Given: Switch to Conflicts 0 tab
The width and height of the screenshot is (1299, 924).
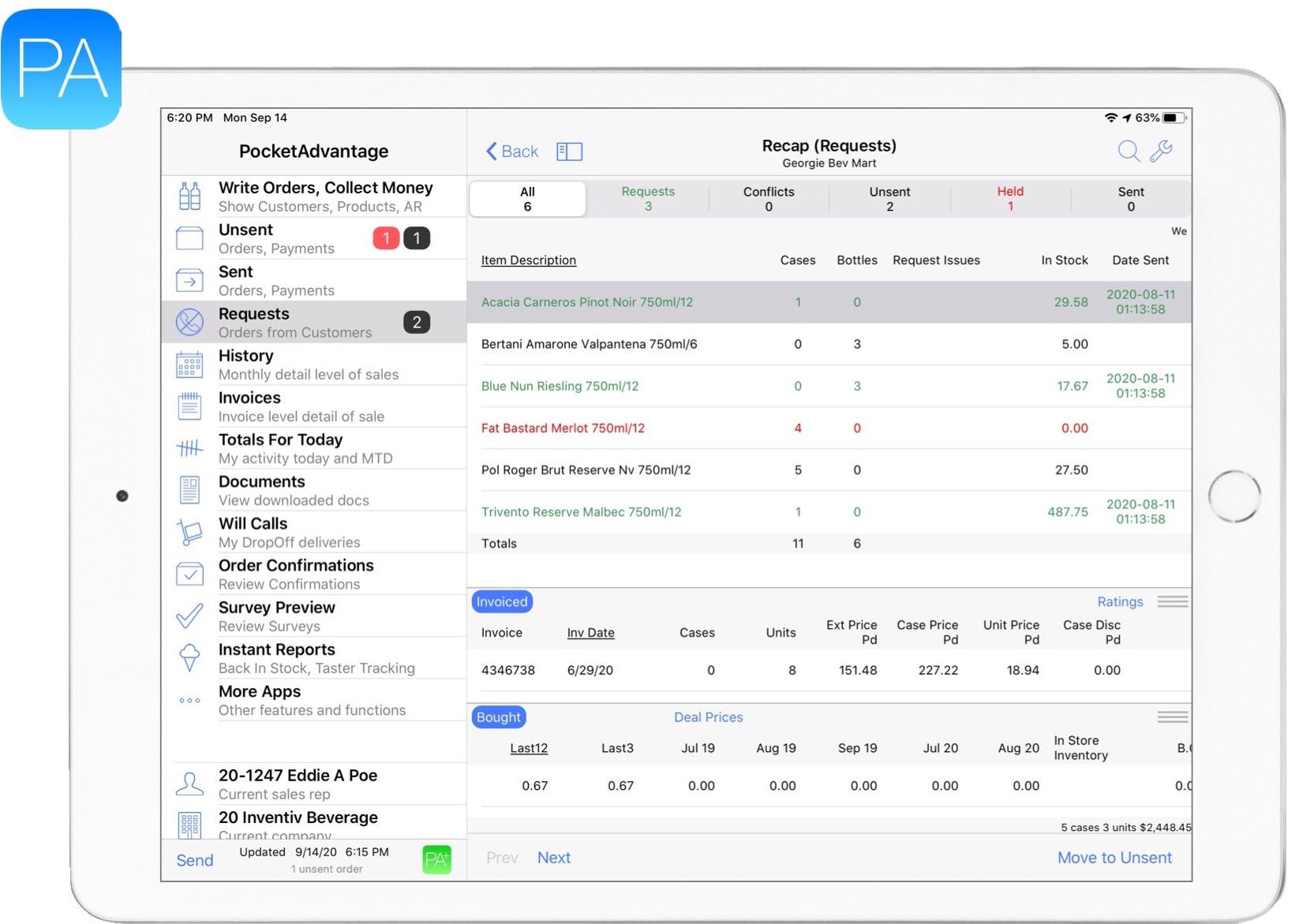Looking at the screenshot, I should point(769,199).
